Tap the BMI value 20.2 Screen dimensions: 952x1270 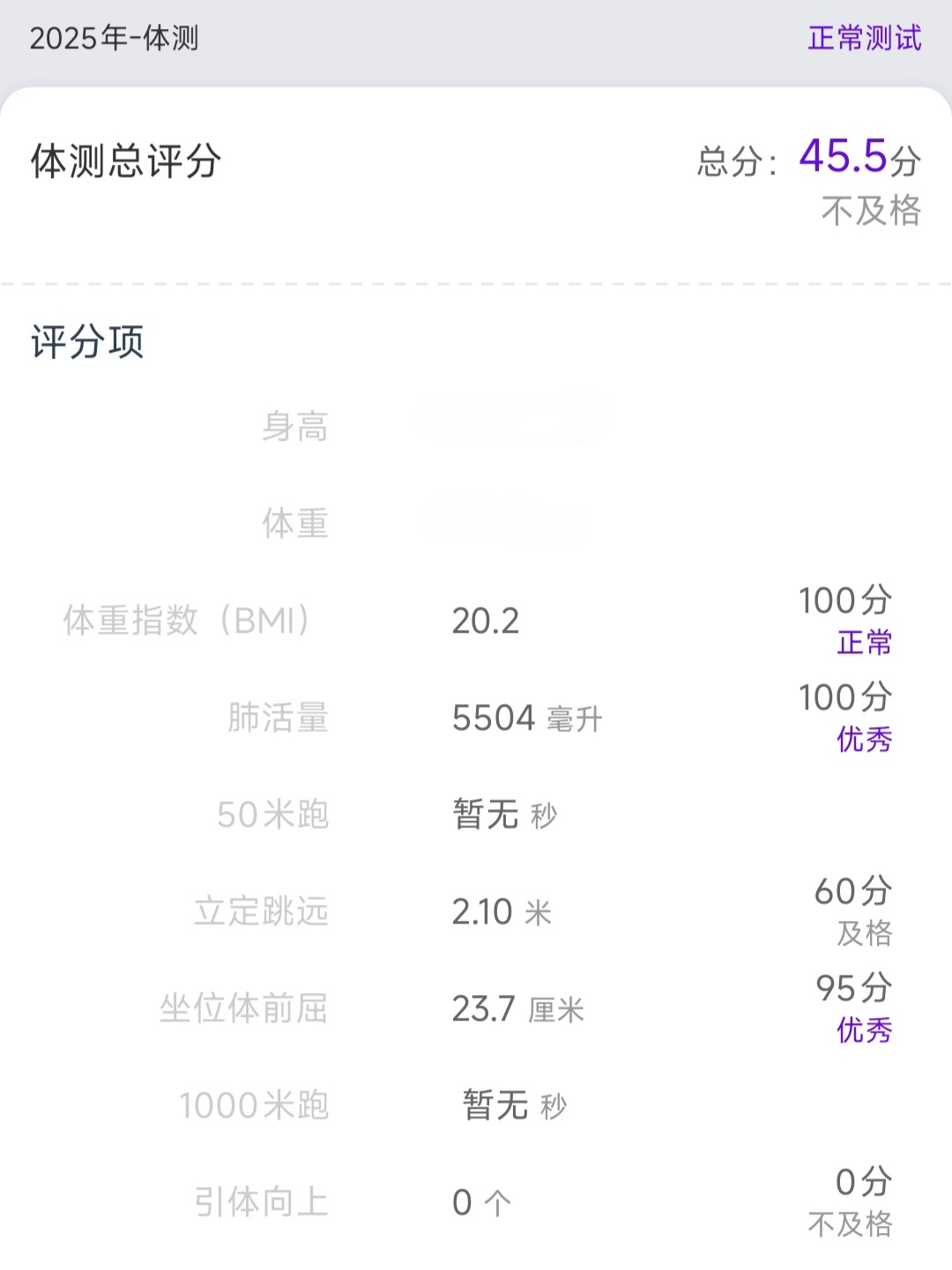(485, 621)
